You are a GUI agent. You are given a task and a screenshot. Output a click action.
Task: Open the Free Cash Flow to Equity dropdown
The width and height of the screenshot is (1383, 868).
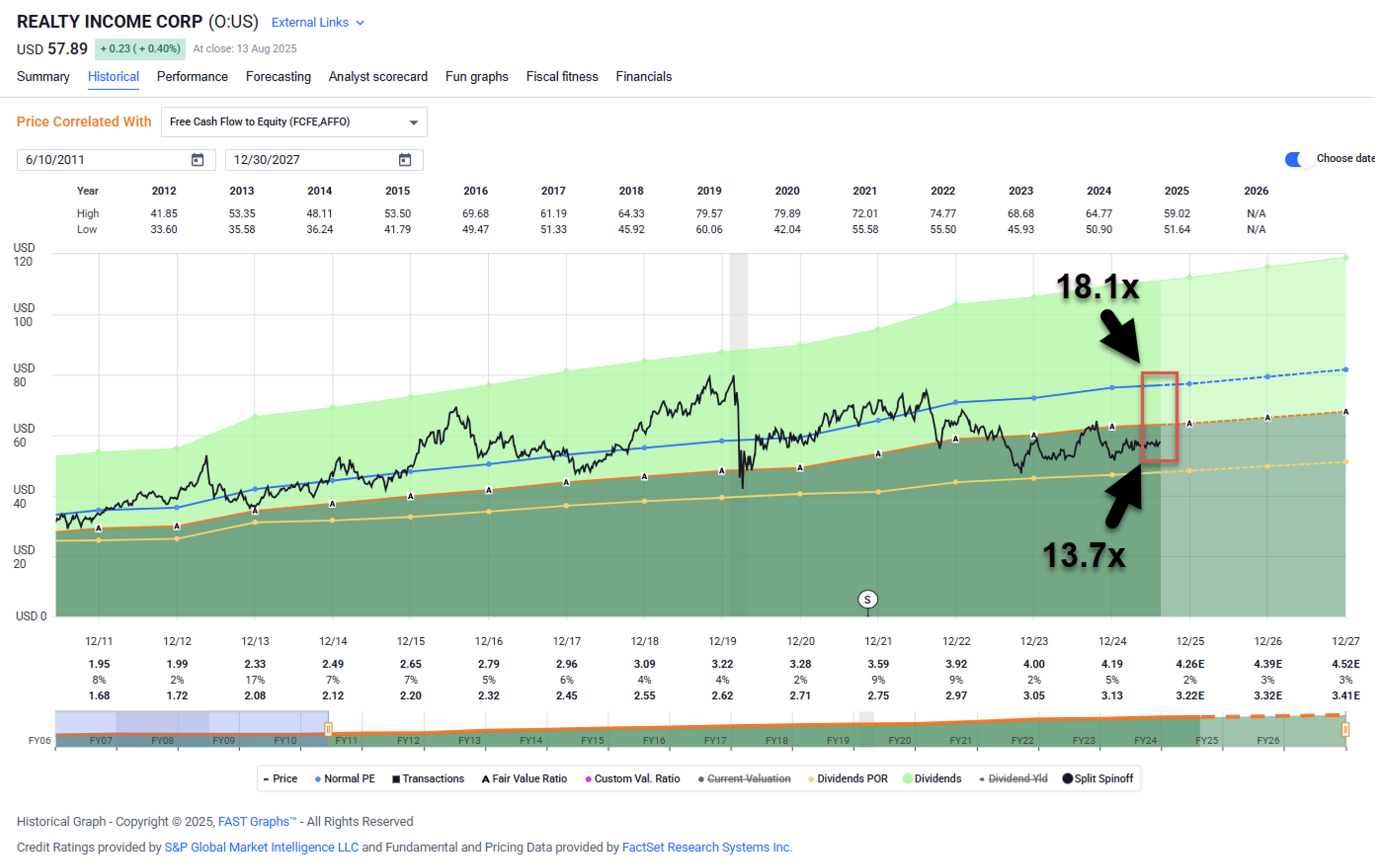[x=294, y=122]
